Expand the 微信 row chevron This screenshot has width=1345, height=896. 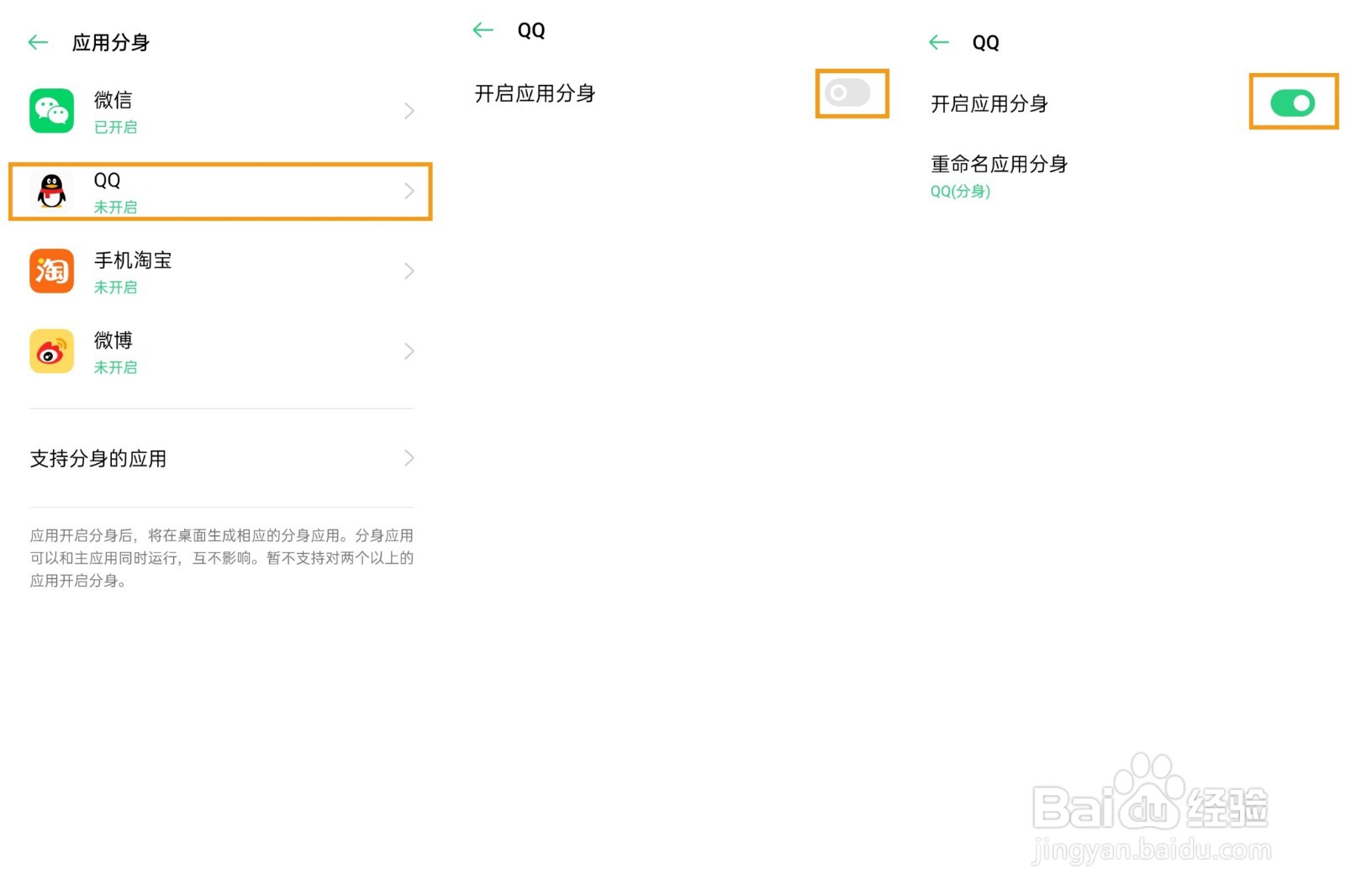409,111
